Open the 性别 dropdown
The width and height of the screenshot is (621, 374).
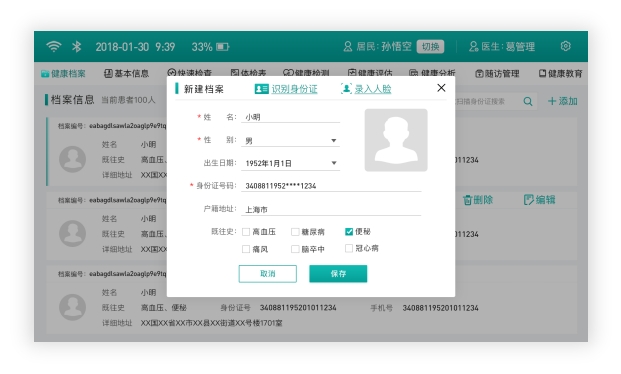(290, 141)
